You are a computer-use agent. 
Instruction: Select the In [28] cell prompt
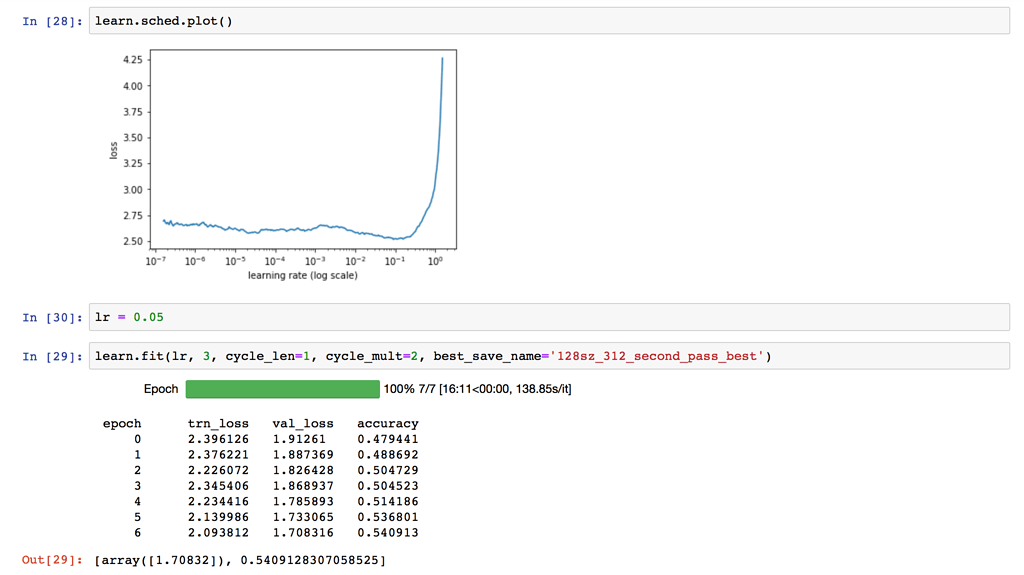pyautogui.click(x=53, y=21)
